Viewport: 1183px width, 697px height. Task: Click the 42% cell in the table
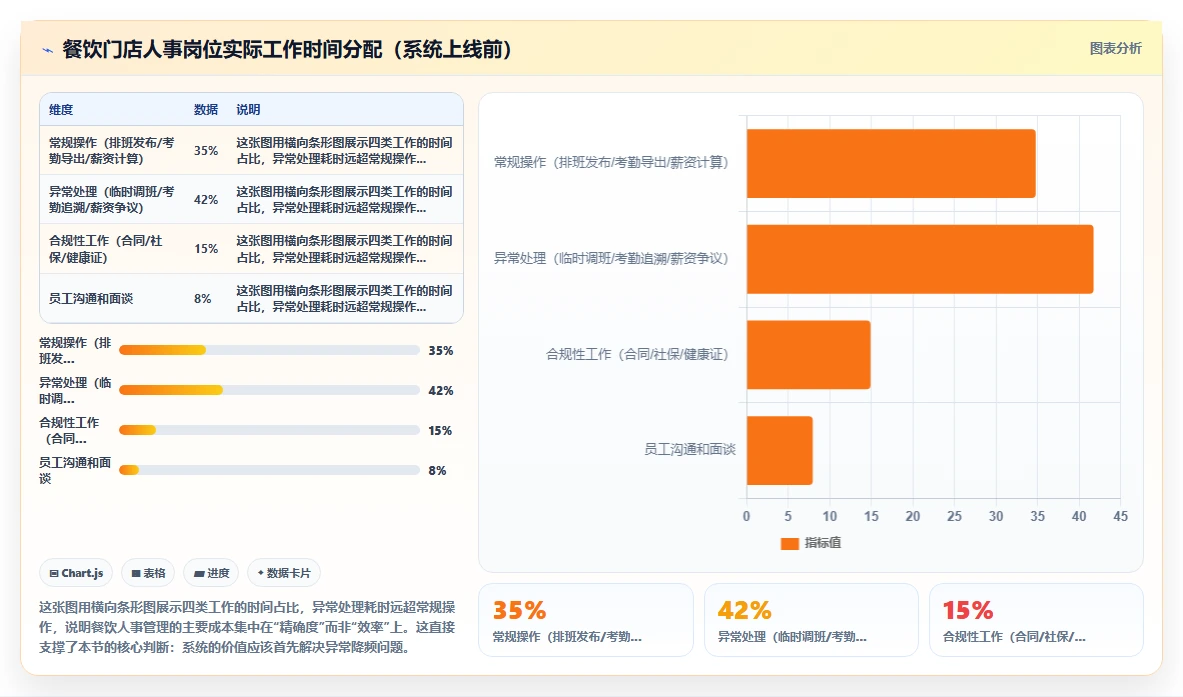point(206,200)
